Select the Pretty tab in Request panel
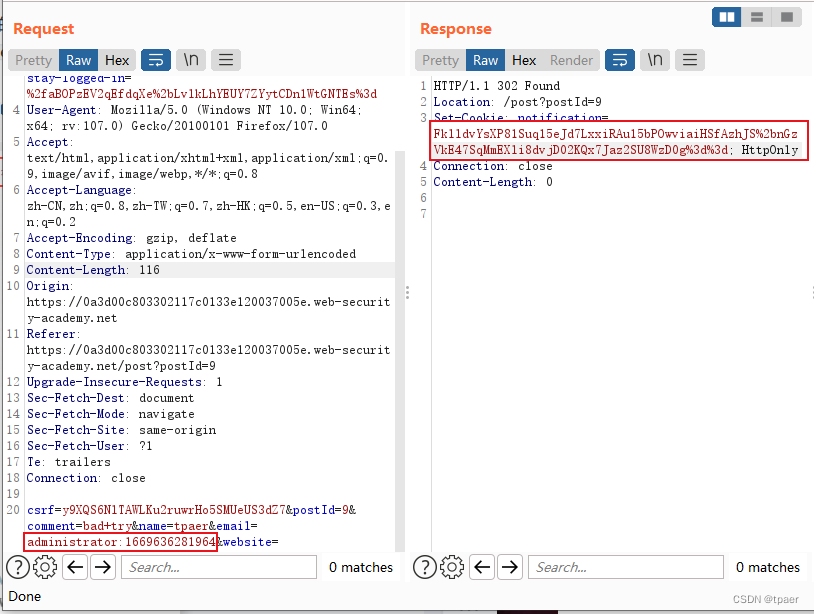 tap(33, 60)
